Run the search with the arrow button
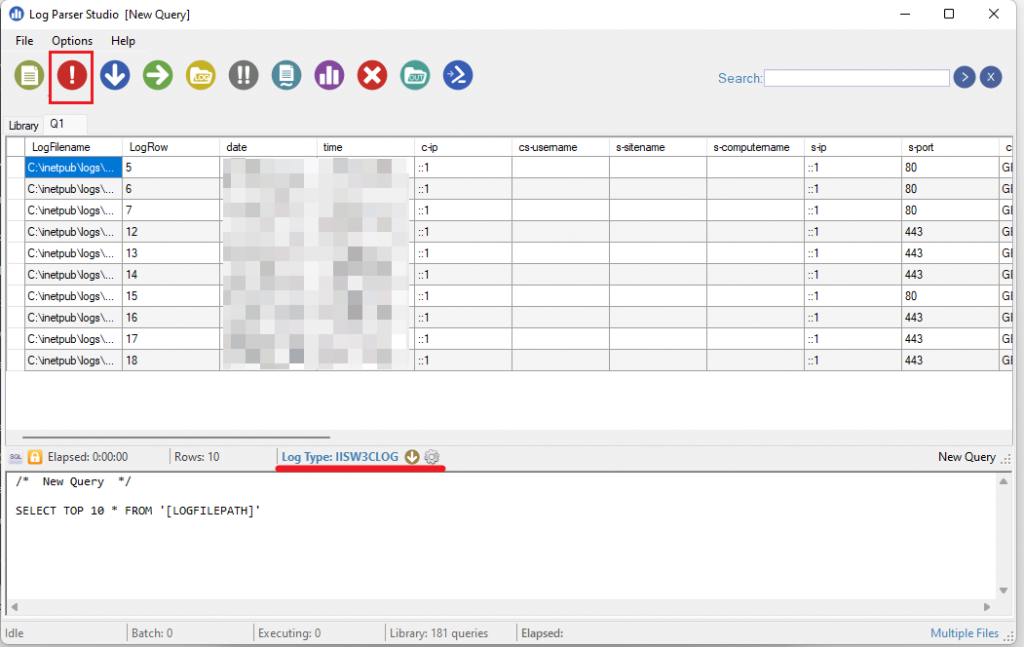The height and width of the screenshot is (647, 1024). coord(964,78)
